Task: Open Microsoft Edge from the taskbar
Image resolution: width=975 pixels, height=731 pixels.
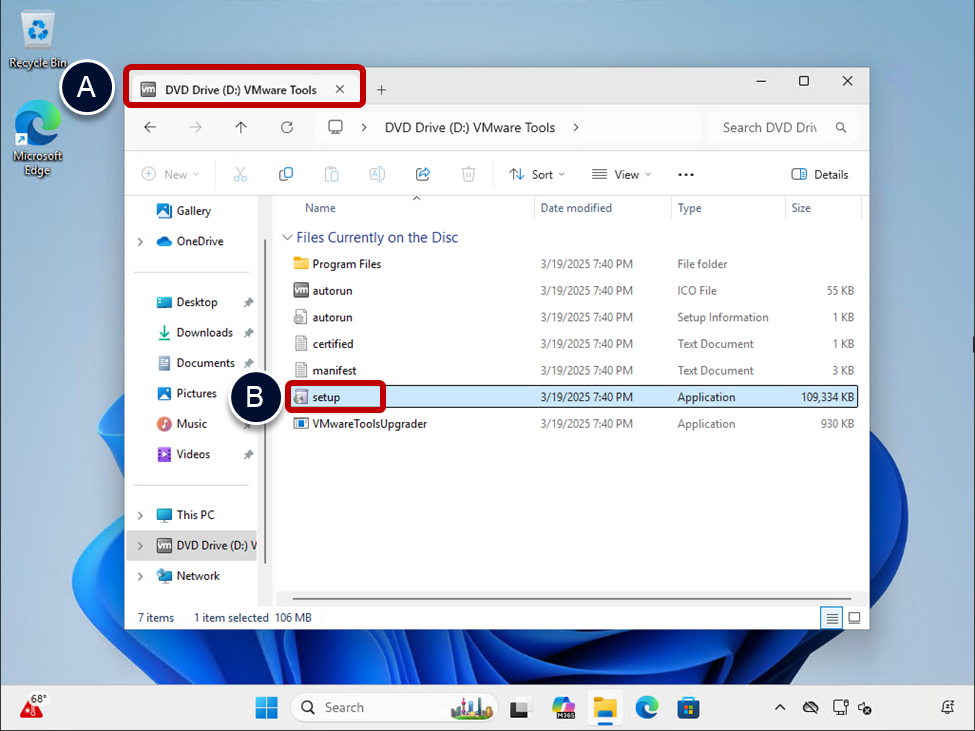Action: [647, 708]
